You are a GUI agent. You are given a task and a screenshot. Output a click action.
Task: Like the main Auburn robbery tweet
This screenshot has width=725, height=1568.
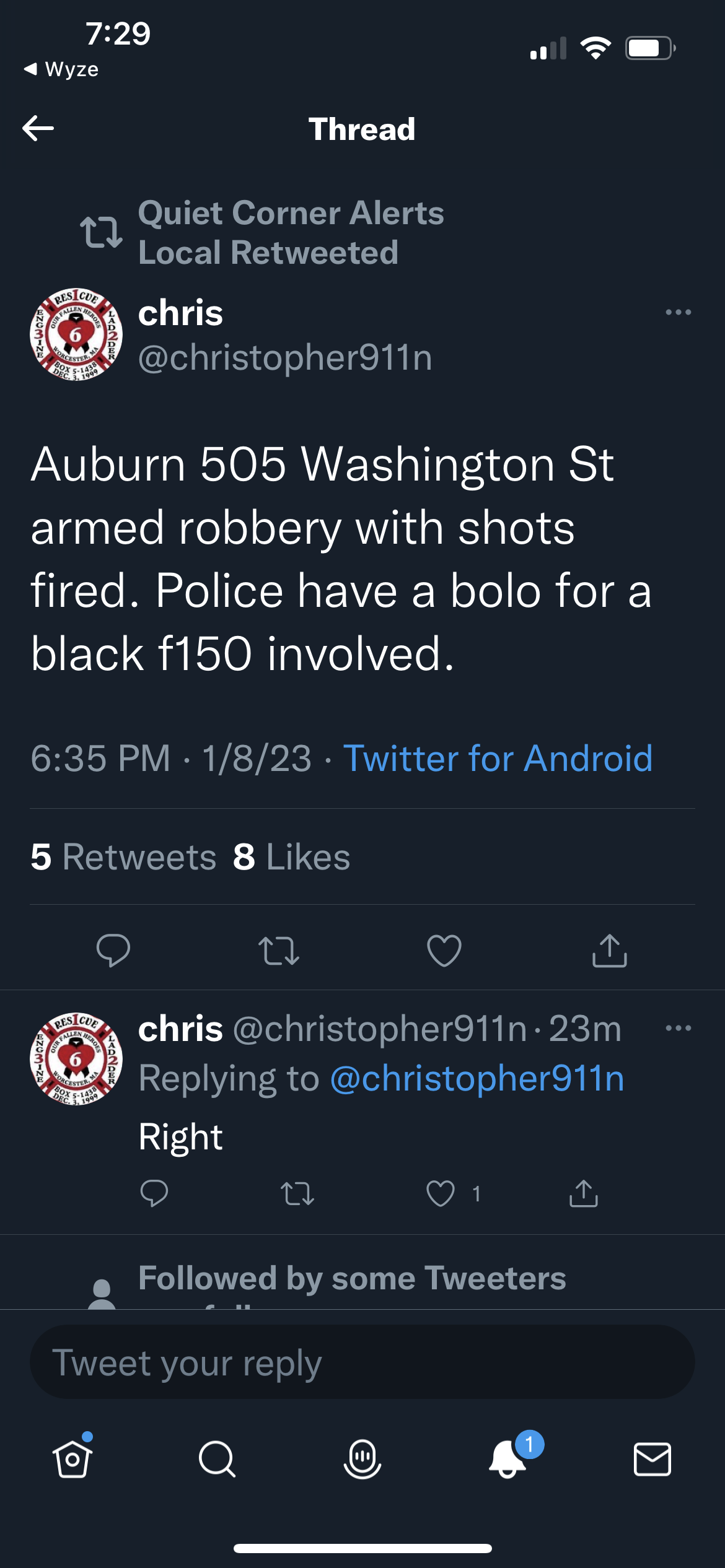click(444, 950)
